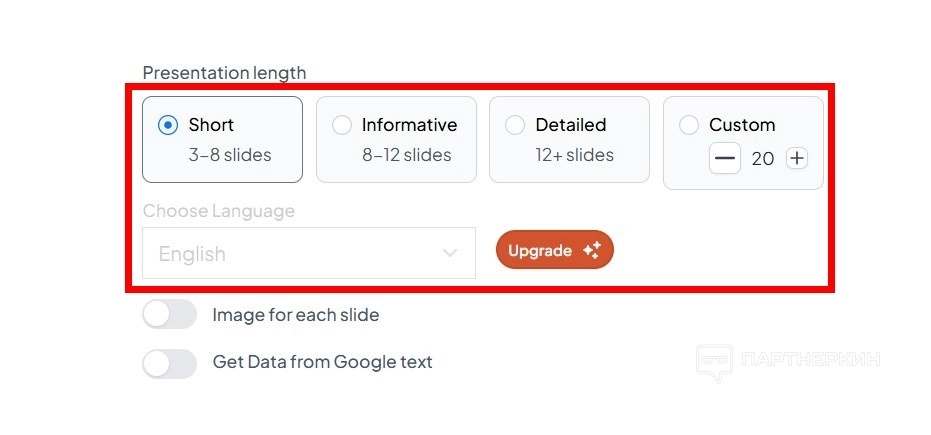The width and height of the screenshot is (931, 435).
Task: Decrease custom slide count with minus
Action: (725, 158)
